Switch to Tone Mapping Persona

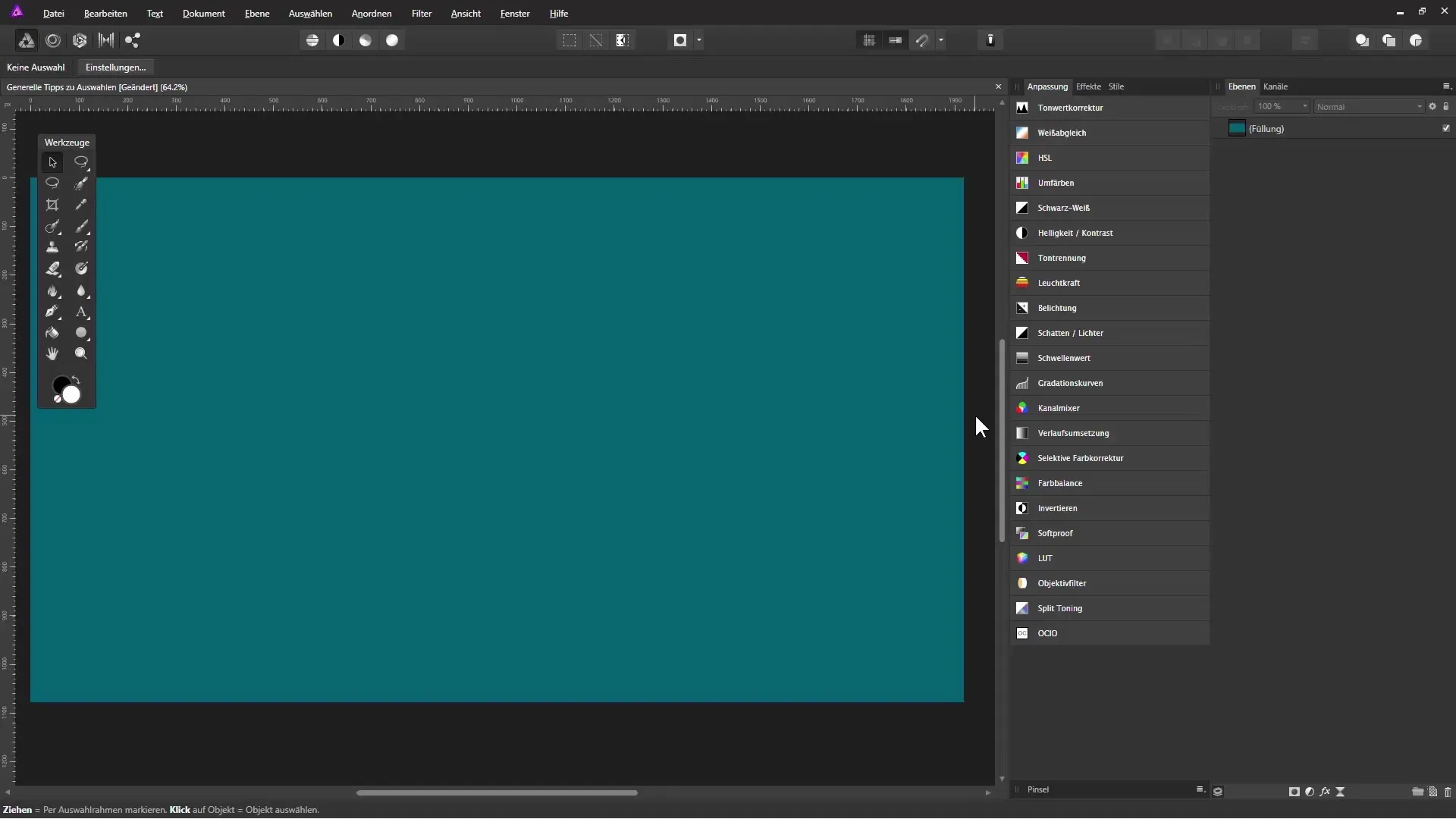(x=106, y=40)
